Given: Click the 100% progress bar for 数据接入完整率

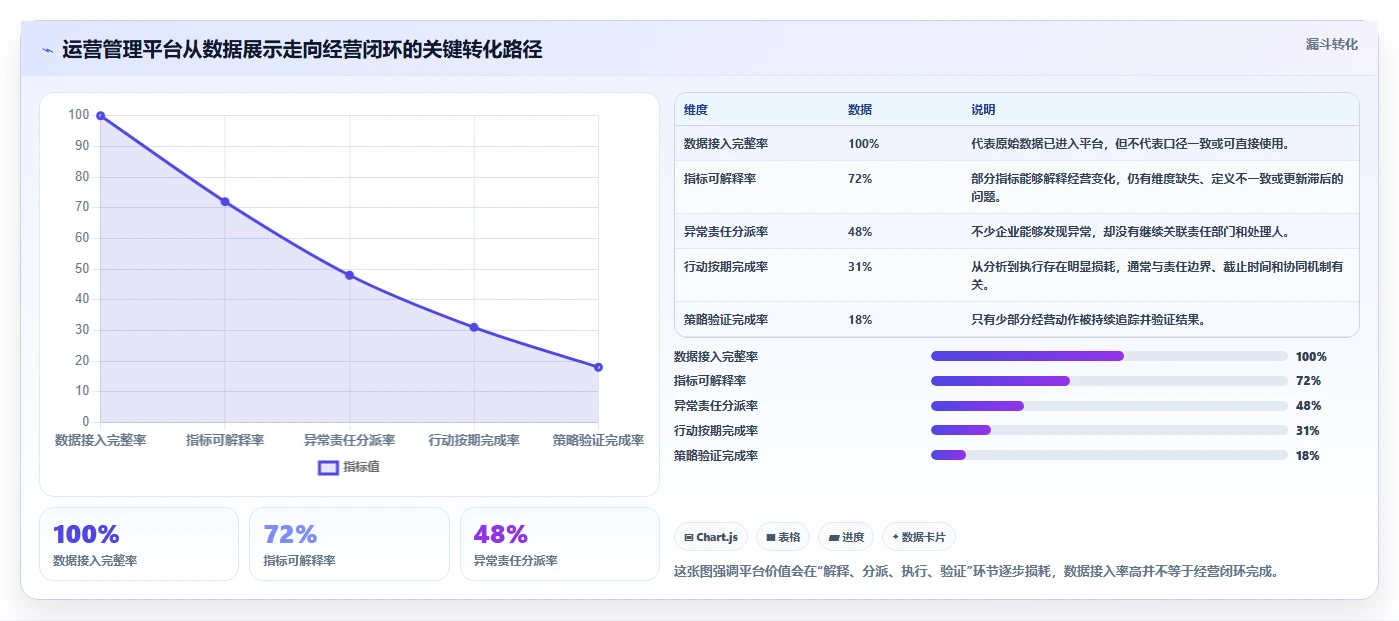Looking at the screenshot, I should [x=1109, y=356].
